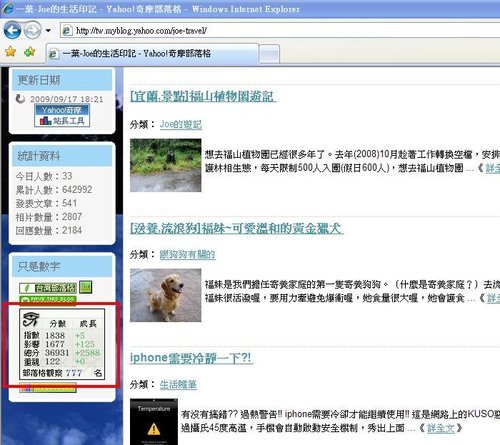This screenshot has height=445, width=500.
Task: Click the page icon in address bar
Action: pyautogui.click(x=67, y=31)
